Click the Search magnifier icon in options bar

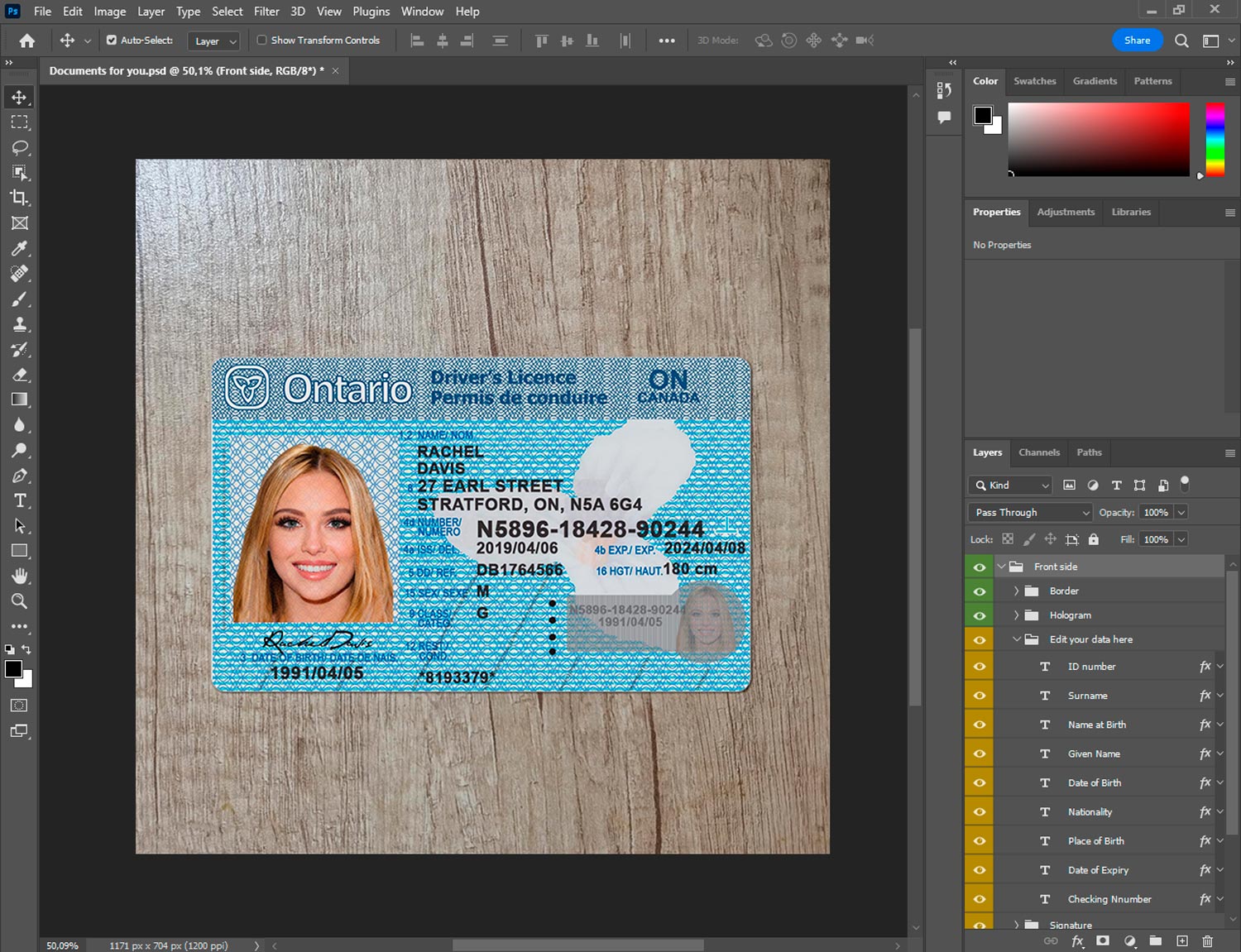point(1181,41)
